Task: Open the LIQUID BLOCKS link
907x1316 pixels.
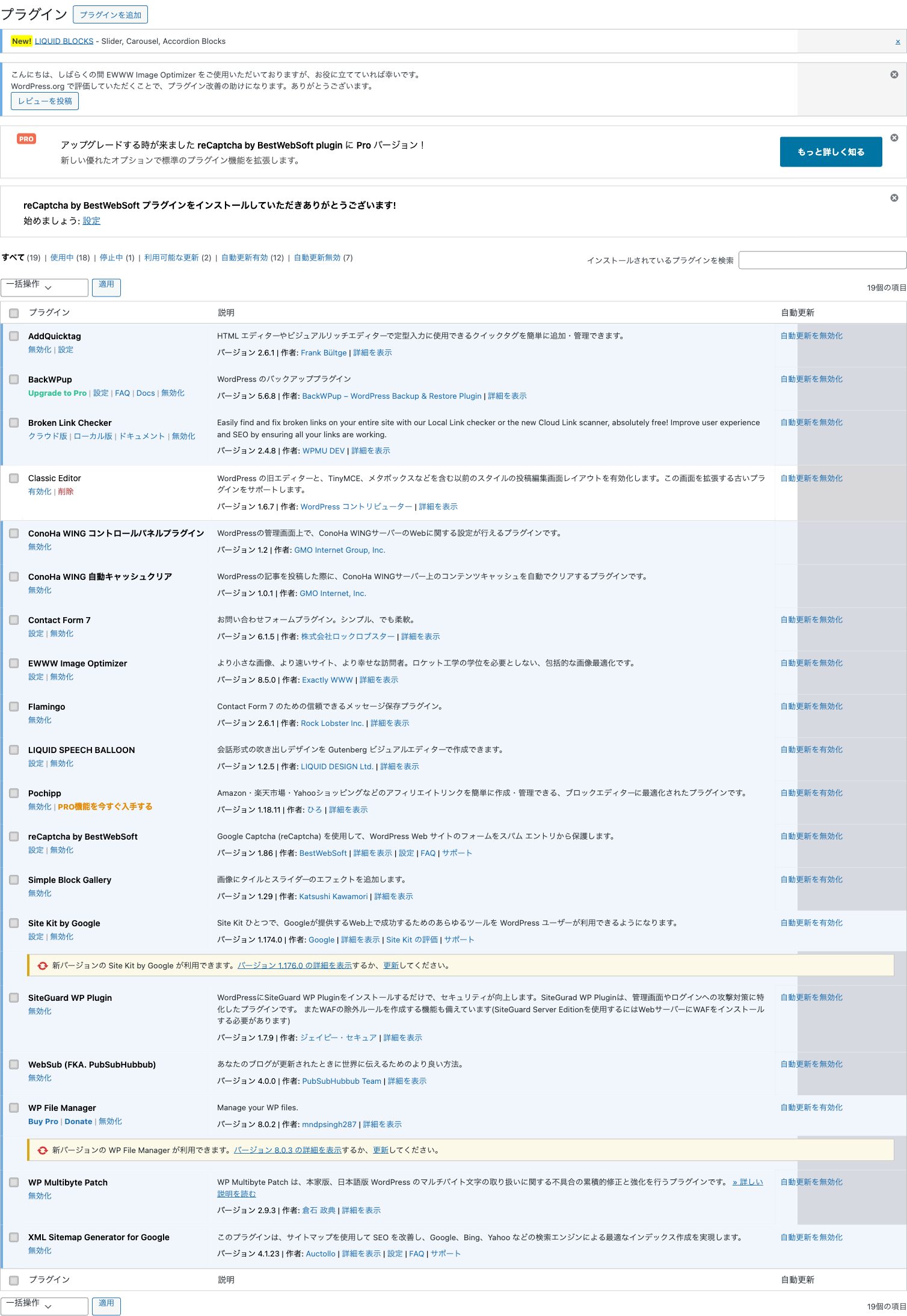Action: pos(64,41)
